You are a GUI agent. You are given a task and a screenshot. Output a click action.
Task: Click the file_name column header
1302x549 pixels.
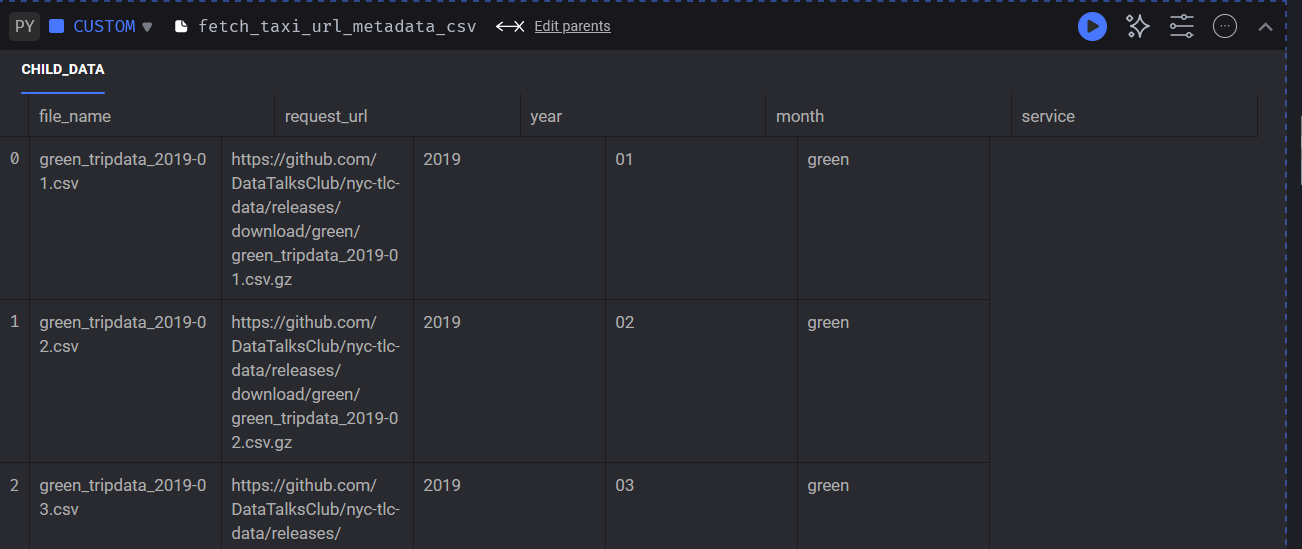(x=152, y=116)
